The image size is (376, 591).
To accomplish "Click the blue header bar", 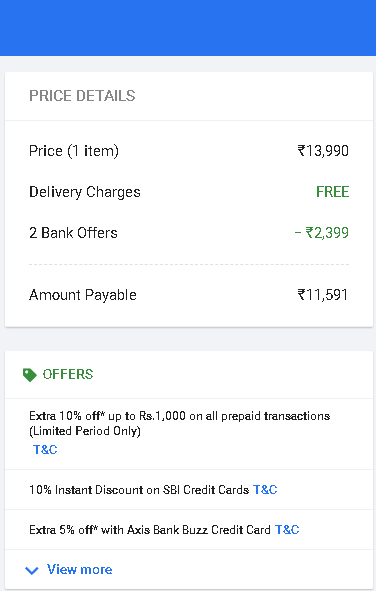I will tap(188, 28).
